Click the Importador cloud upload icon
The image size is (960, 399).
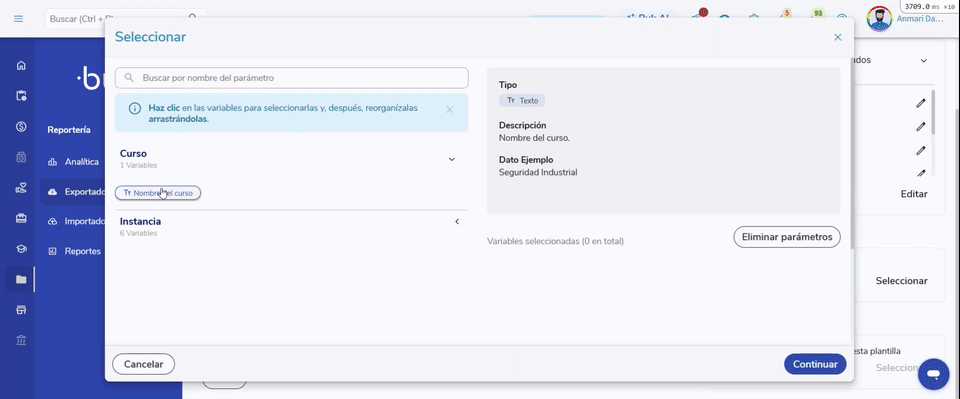coord(53,222)
